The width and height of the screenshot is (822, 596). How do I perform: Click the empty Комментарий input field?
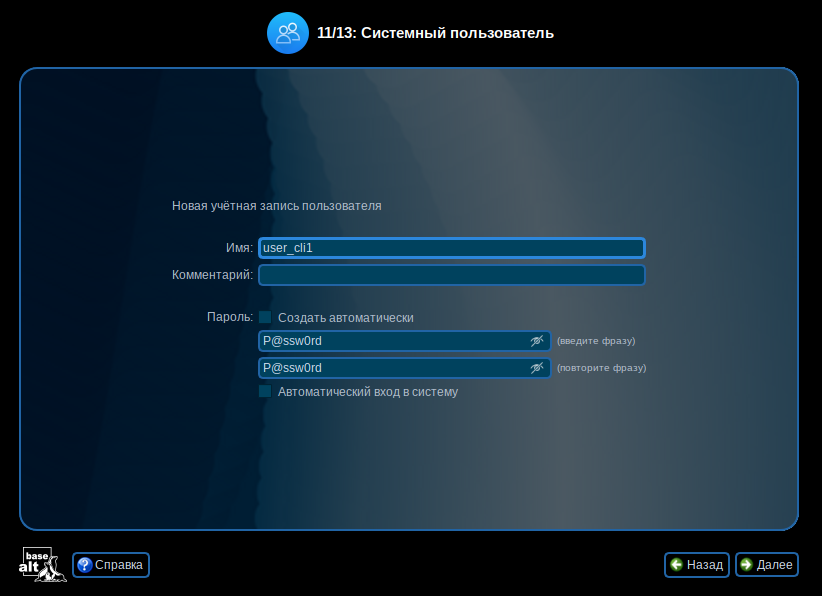click(x=451, y=275)
